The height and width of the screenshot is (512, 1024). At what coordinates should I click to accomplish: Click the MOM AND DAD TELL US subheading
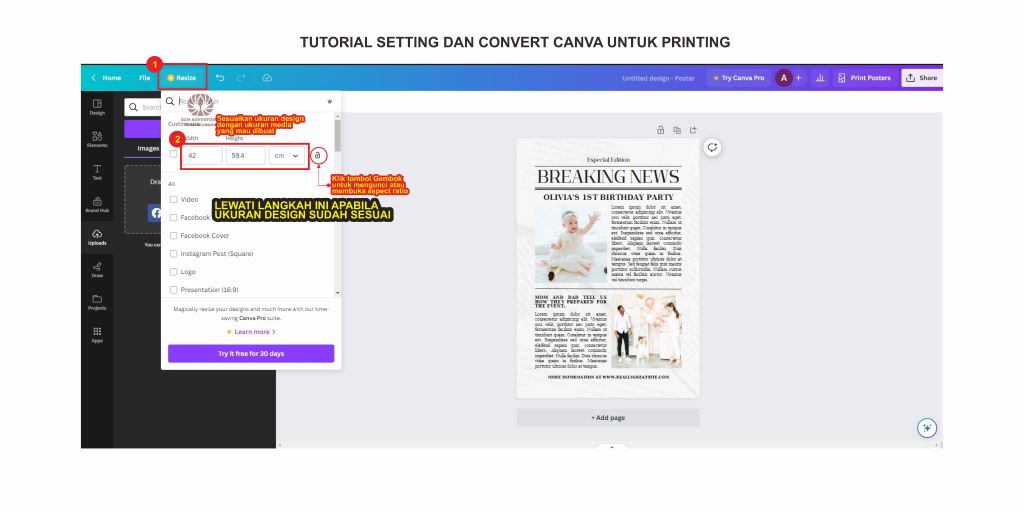pyautogui.click(x=571, y=301)
